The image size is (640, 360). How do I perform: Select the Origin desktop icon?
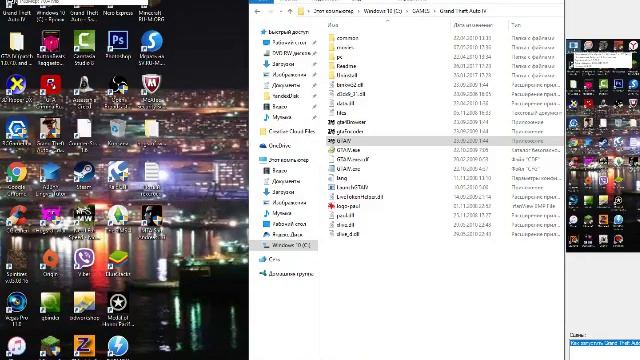[x=51, y=262]
